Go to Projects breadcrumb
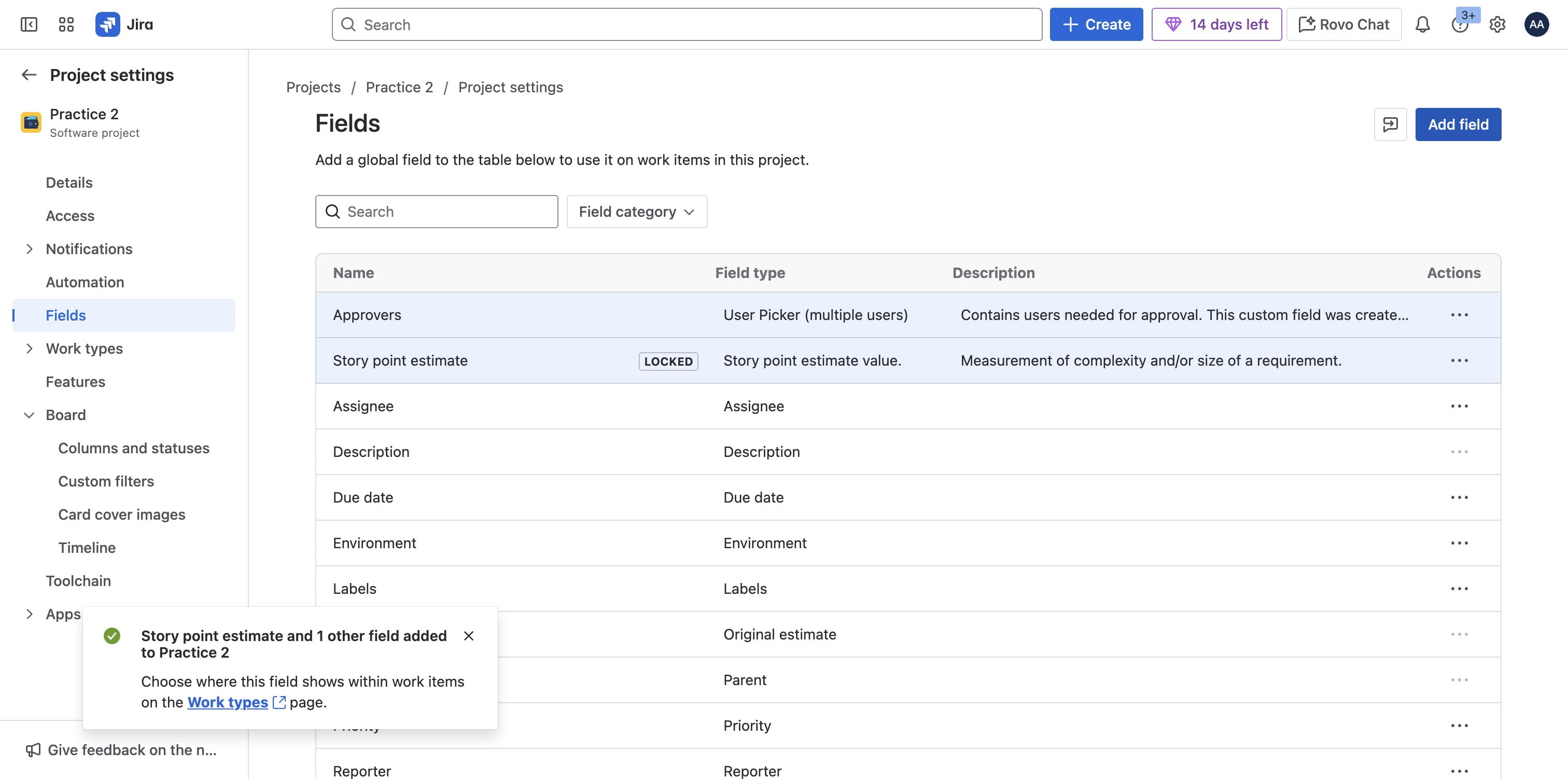Viewport: 1568px width, 779px height. coord(314,87)
